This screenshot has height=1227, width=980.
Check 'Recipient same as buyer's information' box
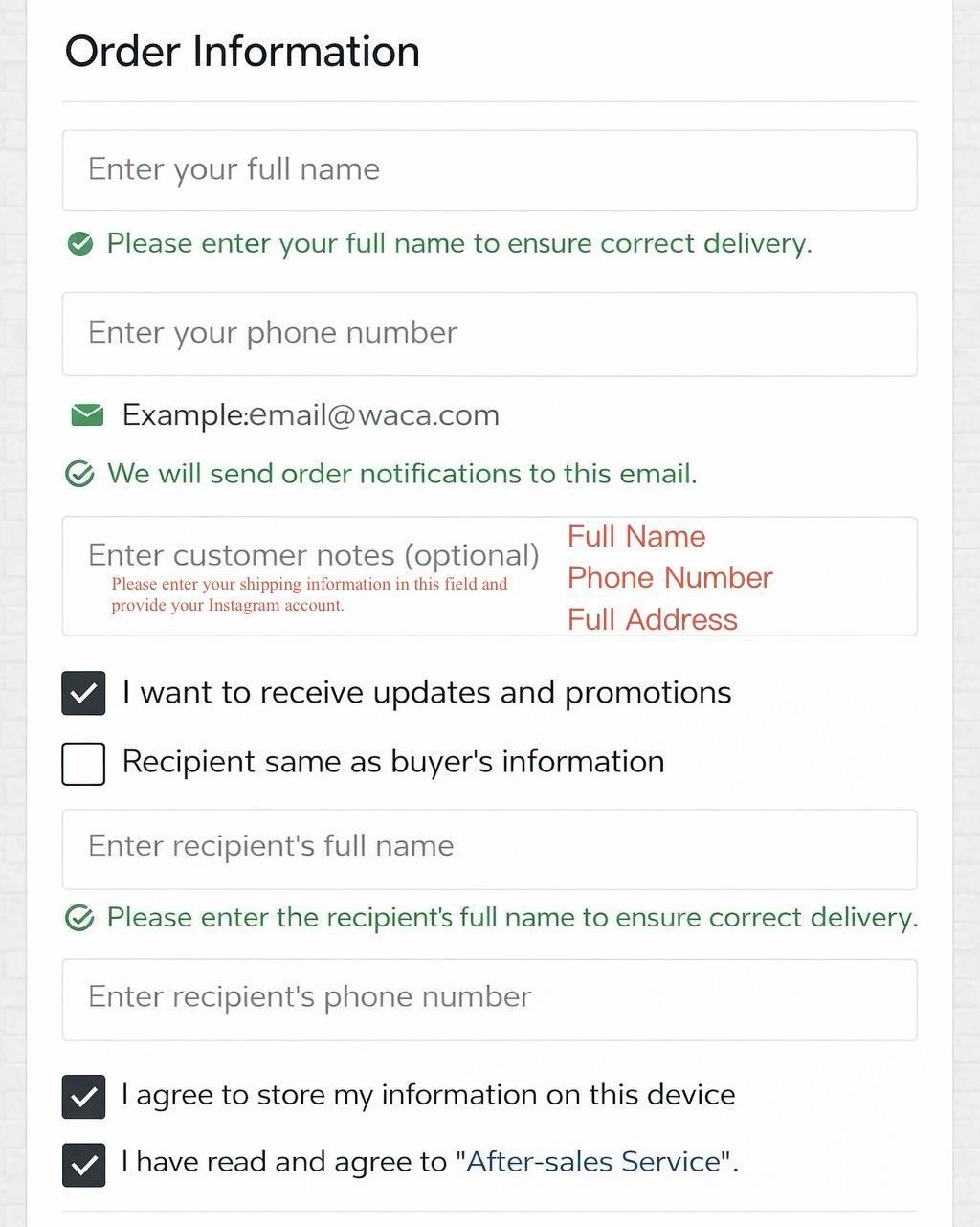(x=83, y=763)
